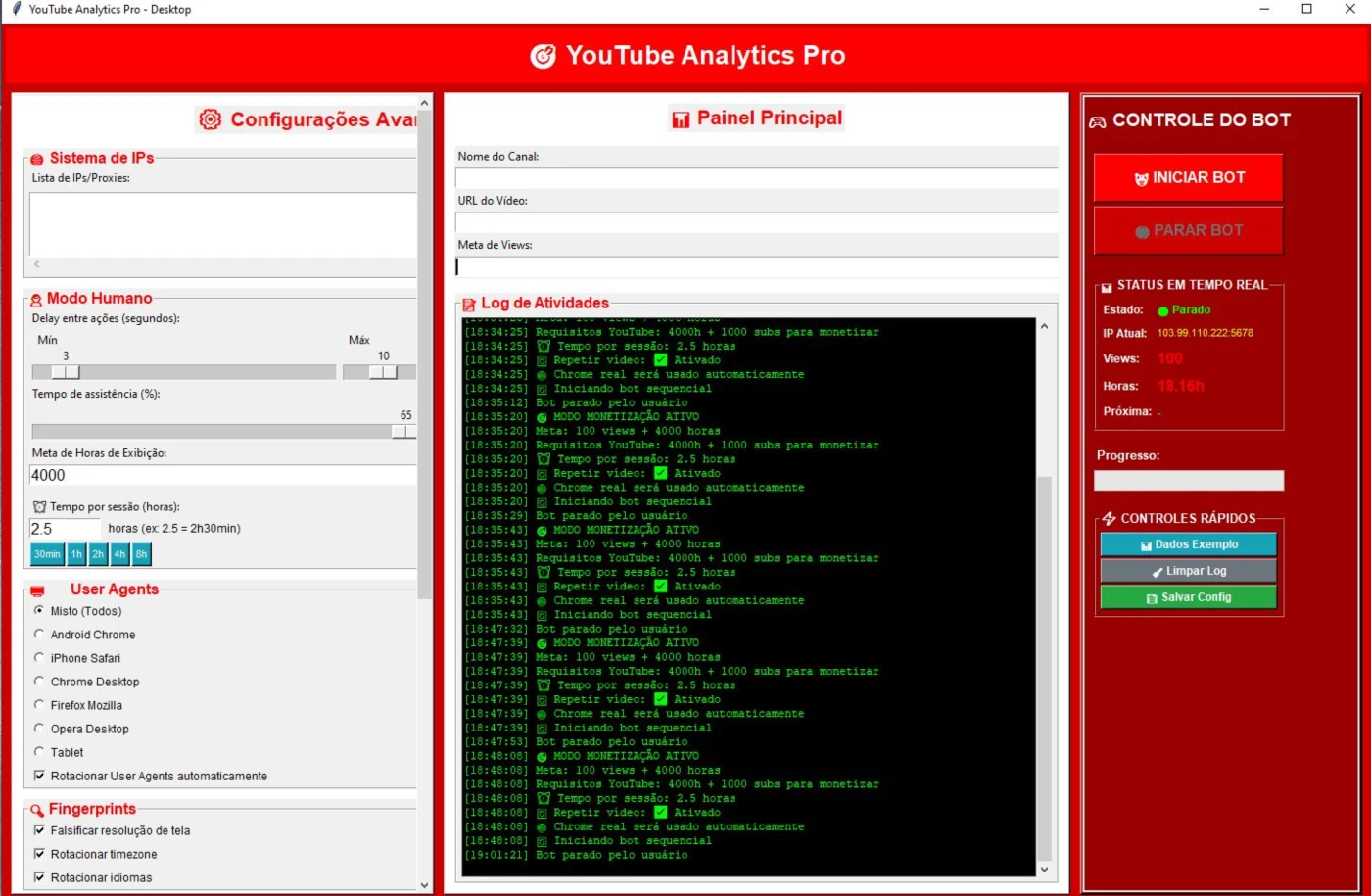Click the left arrow under the IP list box
The height and width of the screenshot is (896, 1371).
[37, 264]
